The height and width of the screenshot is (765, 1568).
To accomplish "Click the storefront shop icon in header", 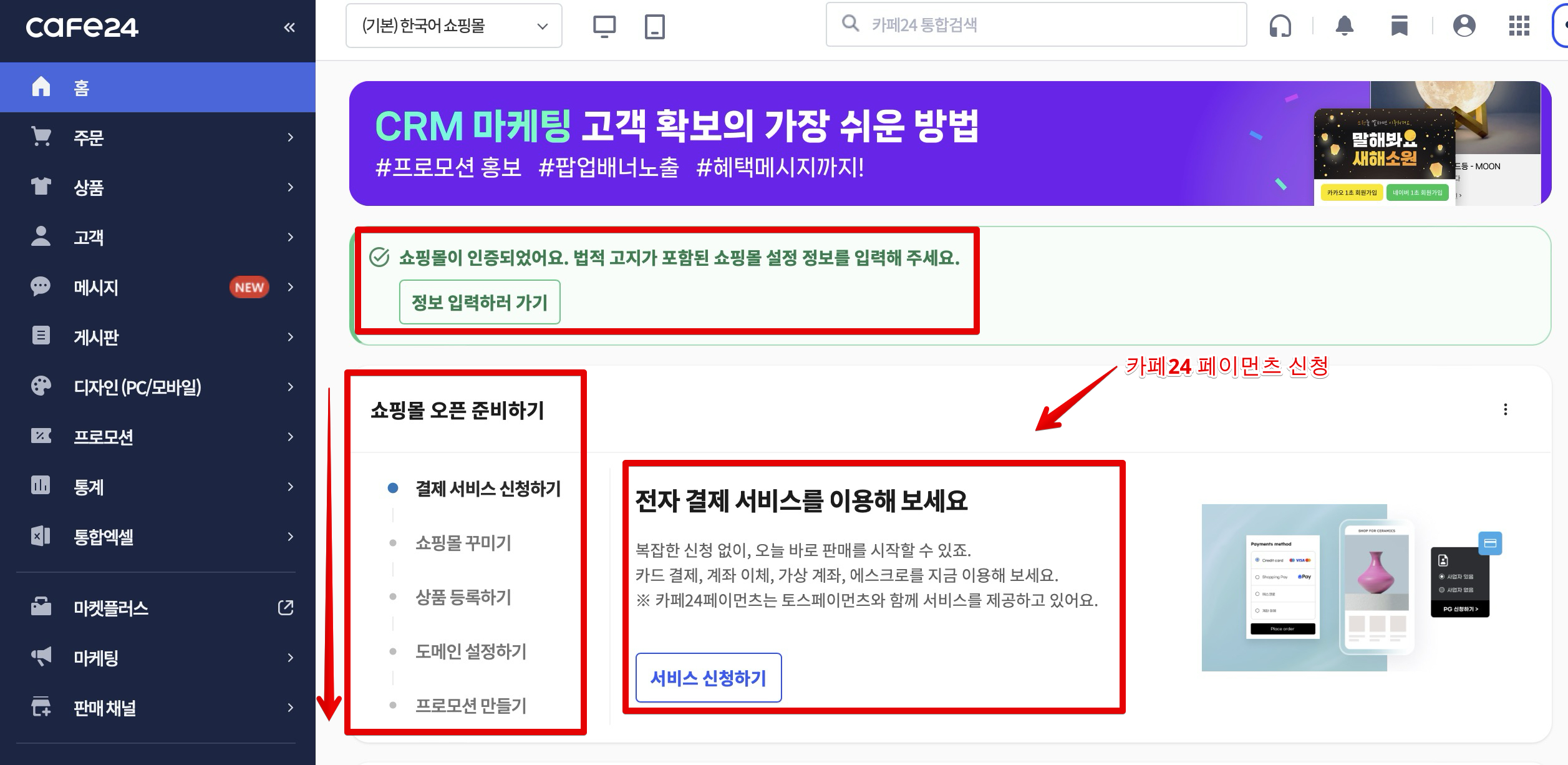I will pyautogui.click(x=1399, y=26).
